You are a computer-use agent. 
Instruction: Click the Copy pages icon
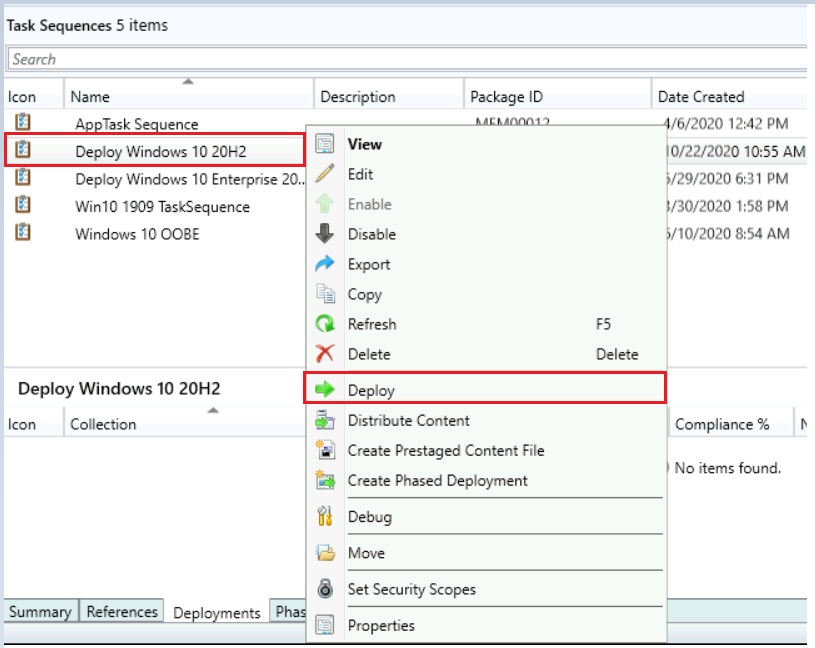tap(325, 294)
